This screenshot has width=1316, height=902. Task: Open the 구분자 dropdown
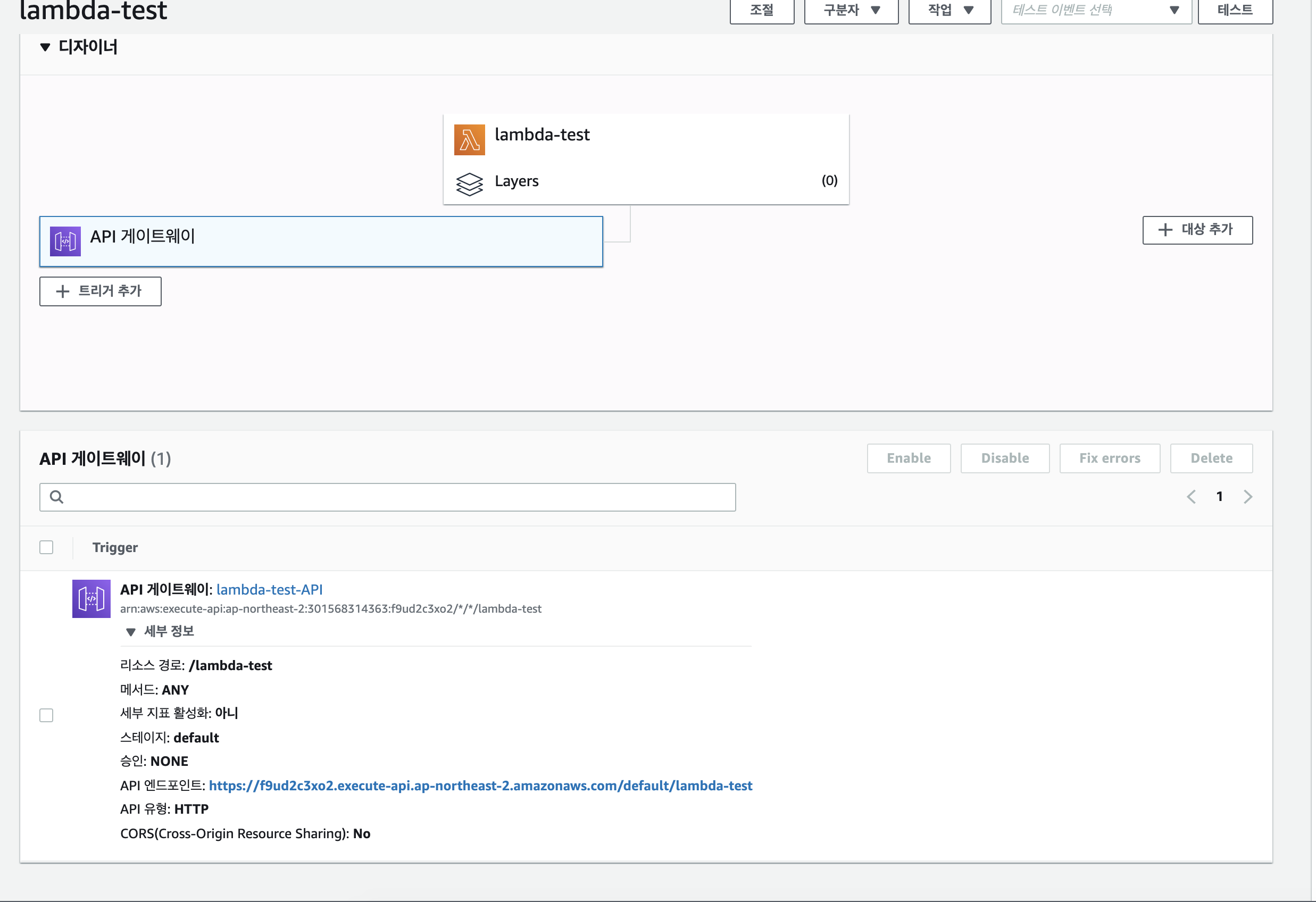(x=851, y=10)
